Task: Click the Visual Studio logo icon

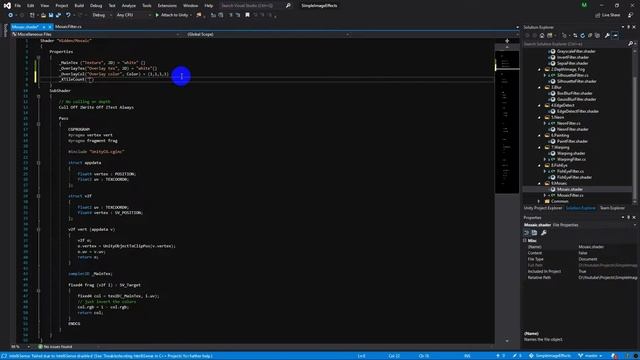Action: 7,6
